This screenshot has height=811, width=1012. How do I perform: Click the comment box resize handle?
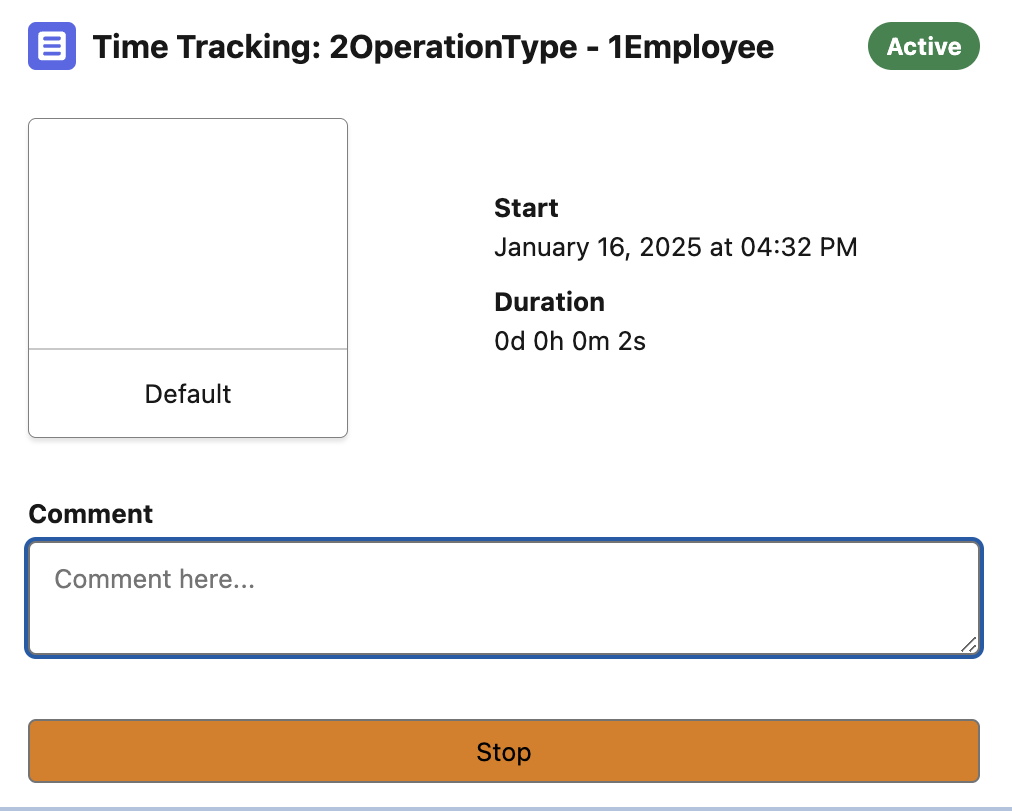point(968,645)
